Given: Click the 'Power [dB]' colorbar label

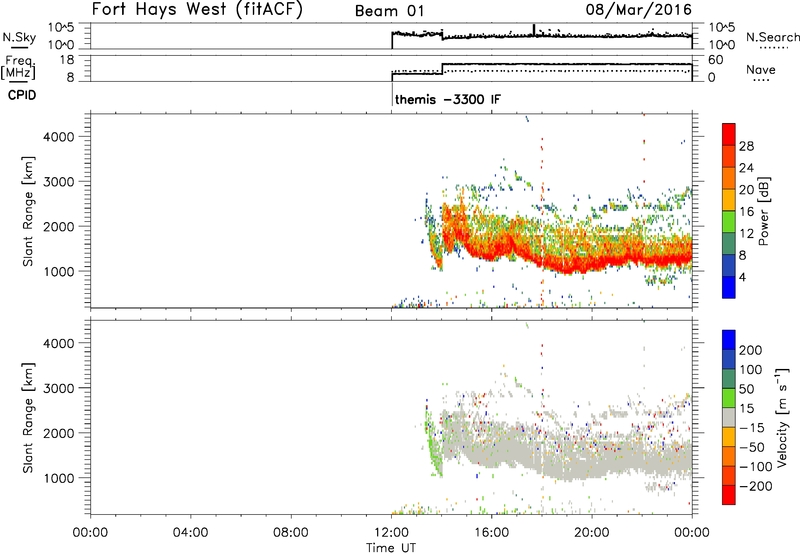Looking at the screenshot, I should [763, 211].
